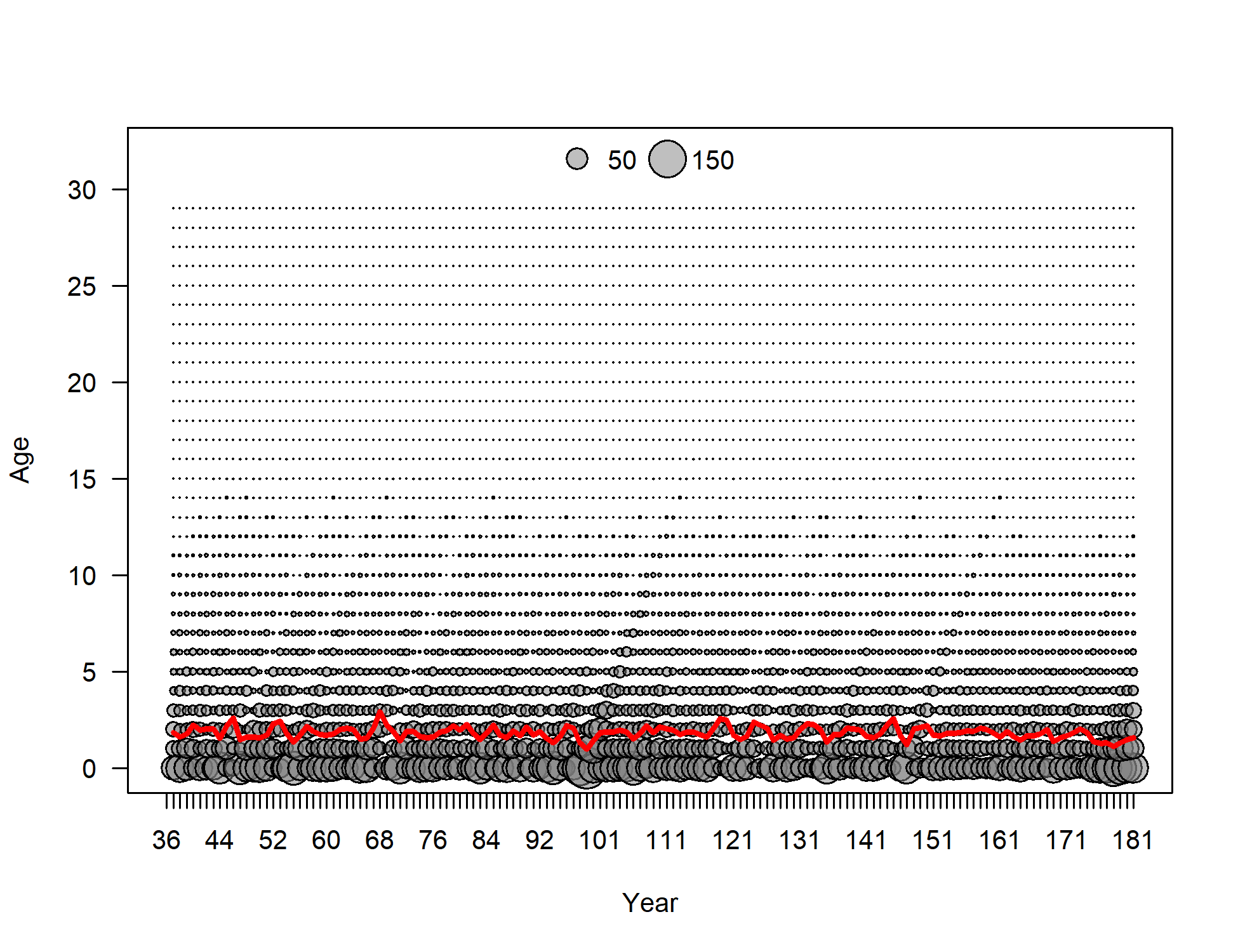Click x-axis tick label '161'
The height and width of the screenshot is (952, 1238).
999,840
